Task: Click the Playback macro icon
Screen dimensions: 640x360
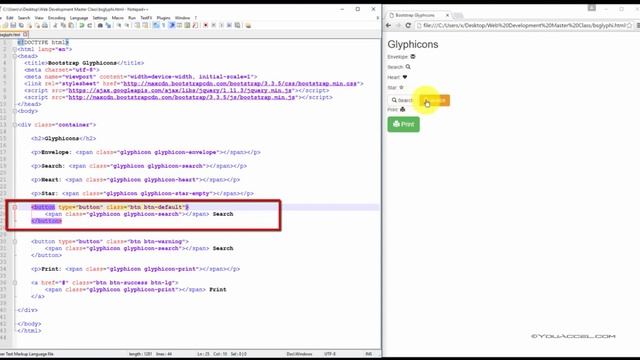Action: pos(222,25)
